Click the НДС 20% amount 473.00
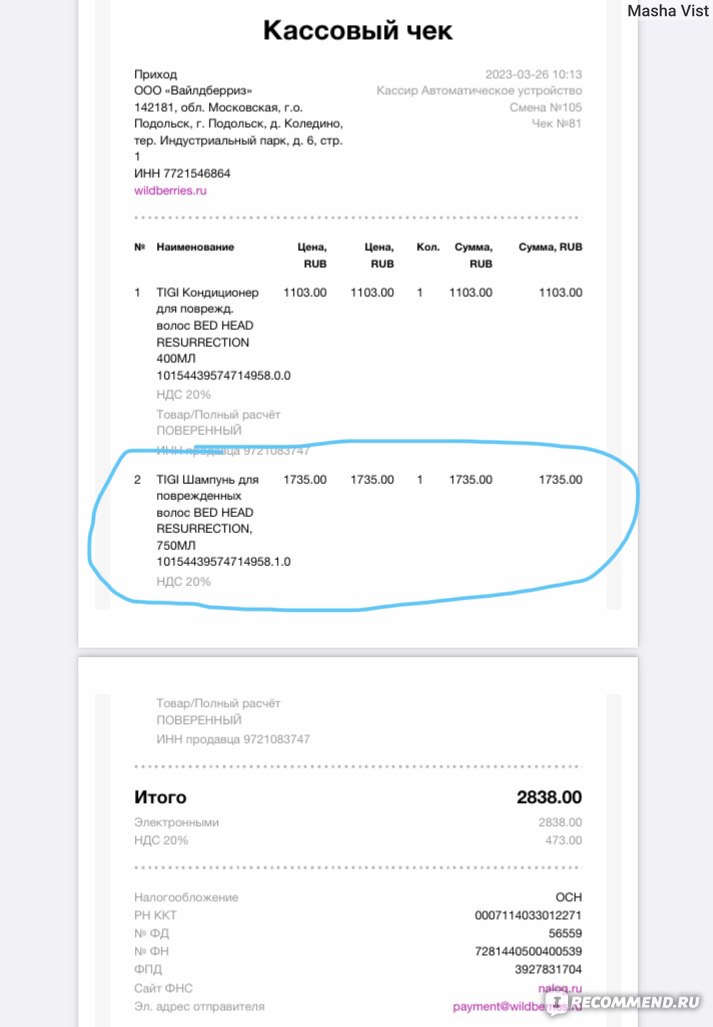713x1027 pixels. [x=563, y=840]
